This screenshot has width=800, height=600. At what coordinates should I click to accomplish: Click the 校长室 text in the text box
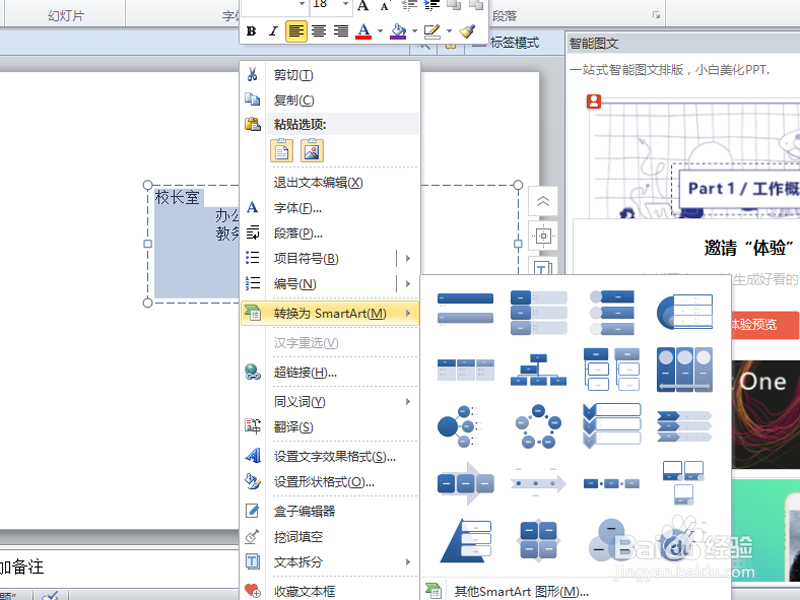pyautogui.click(x=177, y=197)
